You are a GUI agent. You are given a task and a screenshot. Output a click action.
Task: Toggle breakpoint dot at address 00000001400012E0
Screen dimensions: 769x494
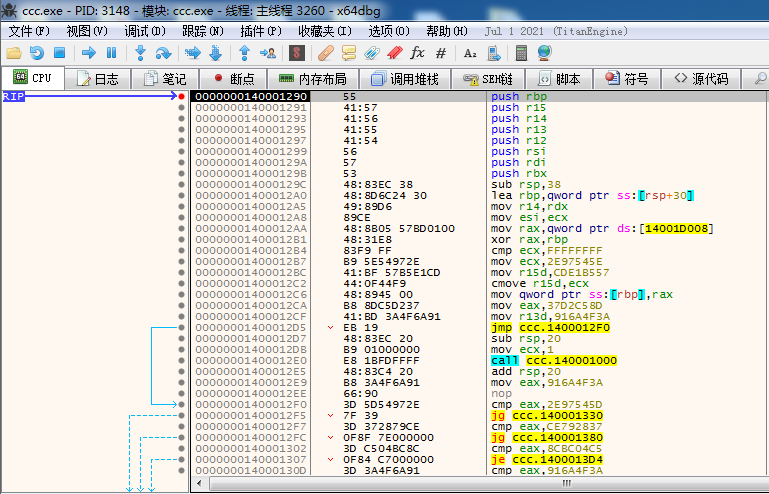[181, 361]
